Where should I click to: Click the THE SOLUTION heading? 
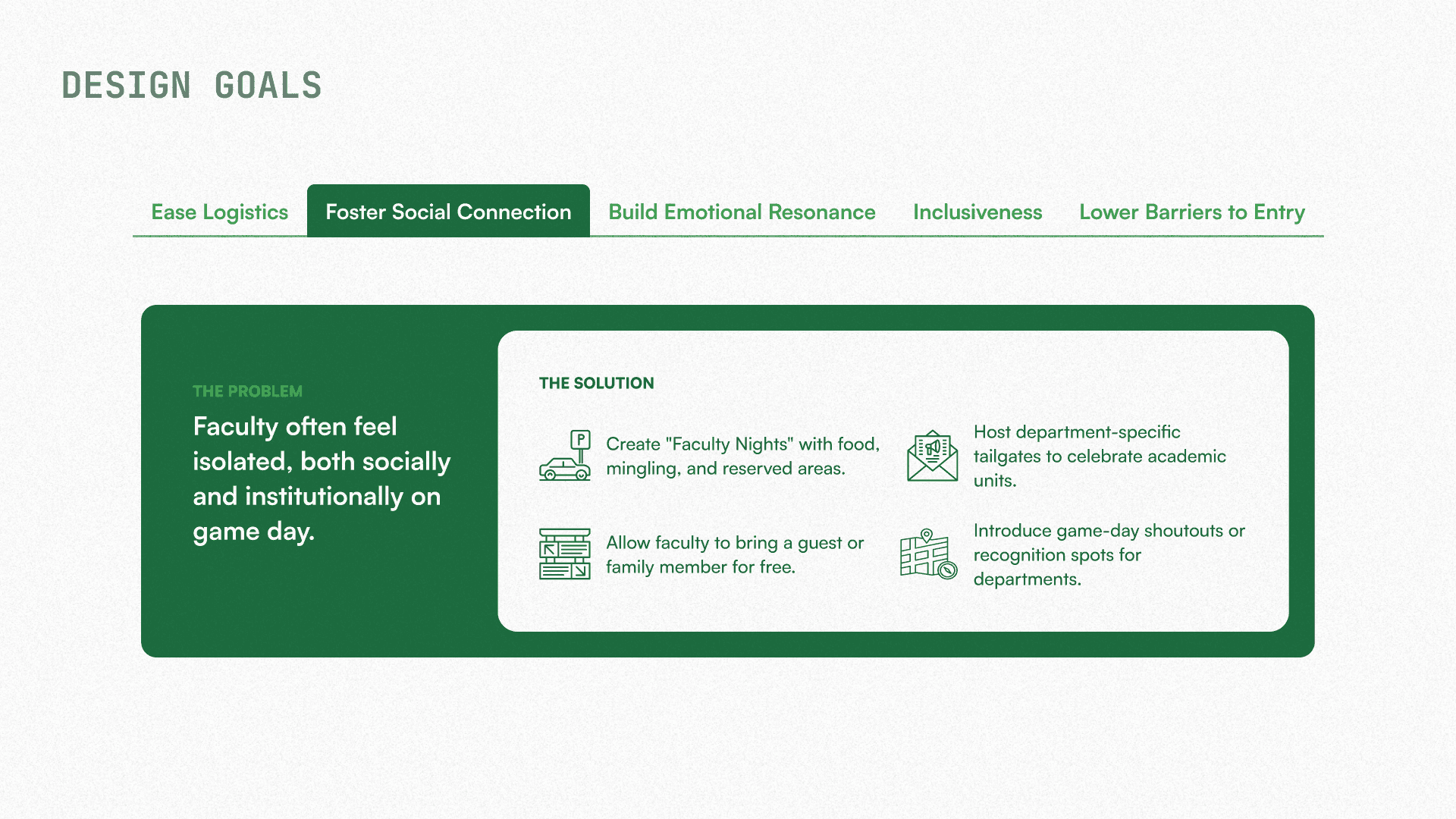pyautogui.click(x=596, y=383)
